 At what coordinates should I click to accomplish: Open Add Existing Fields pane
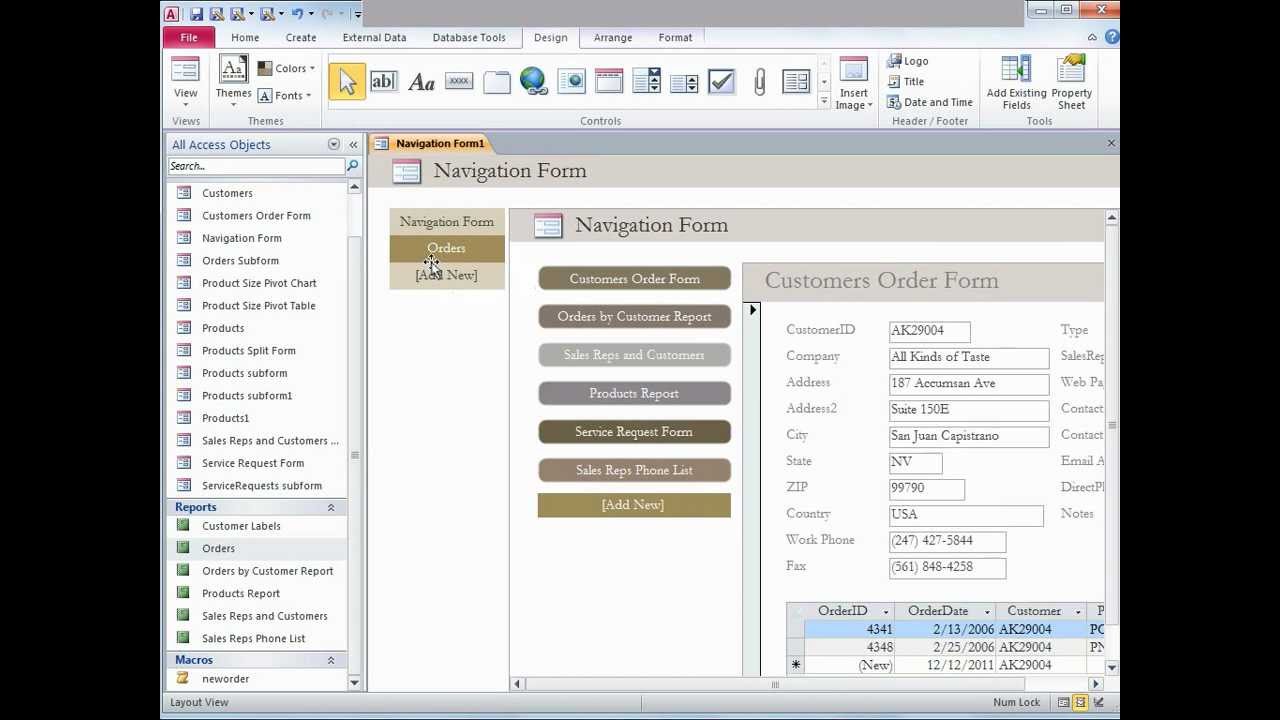point(1016,82)
